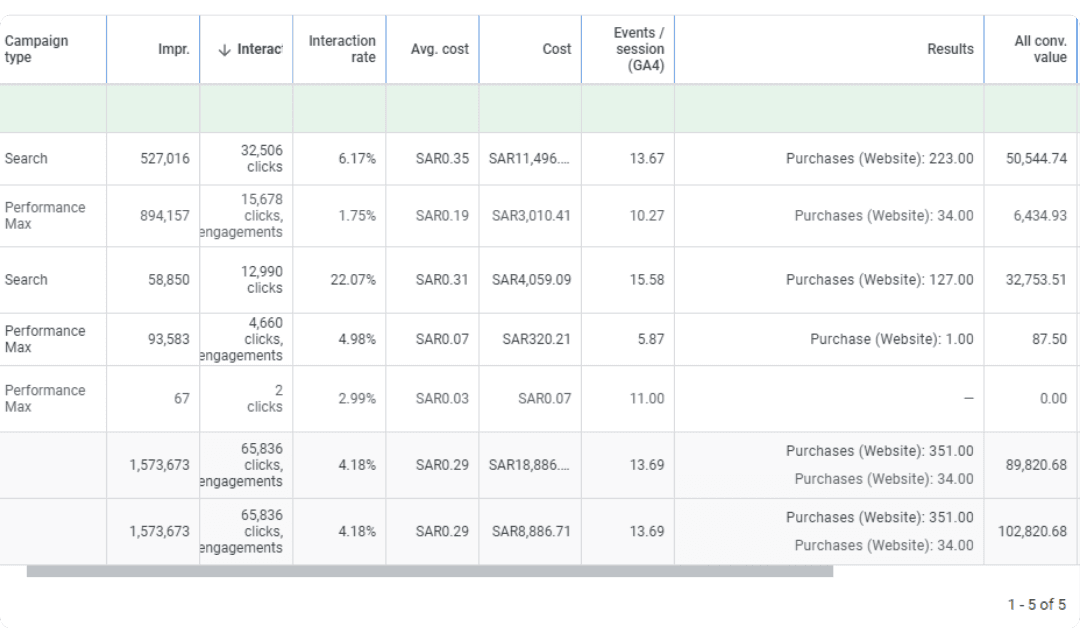Screen dimensions: 1080x642
Task: Click the 32,753.51 conversion value
Action: tap(1036, 280)
